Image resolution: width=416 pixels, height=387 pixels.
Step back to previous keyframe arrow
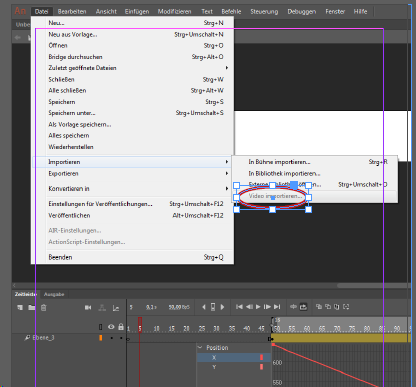click(204, 307)
